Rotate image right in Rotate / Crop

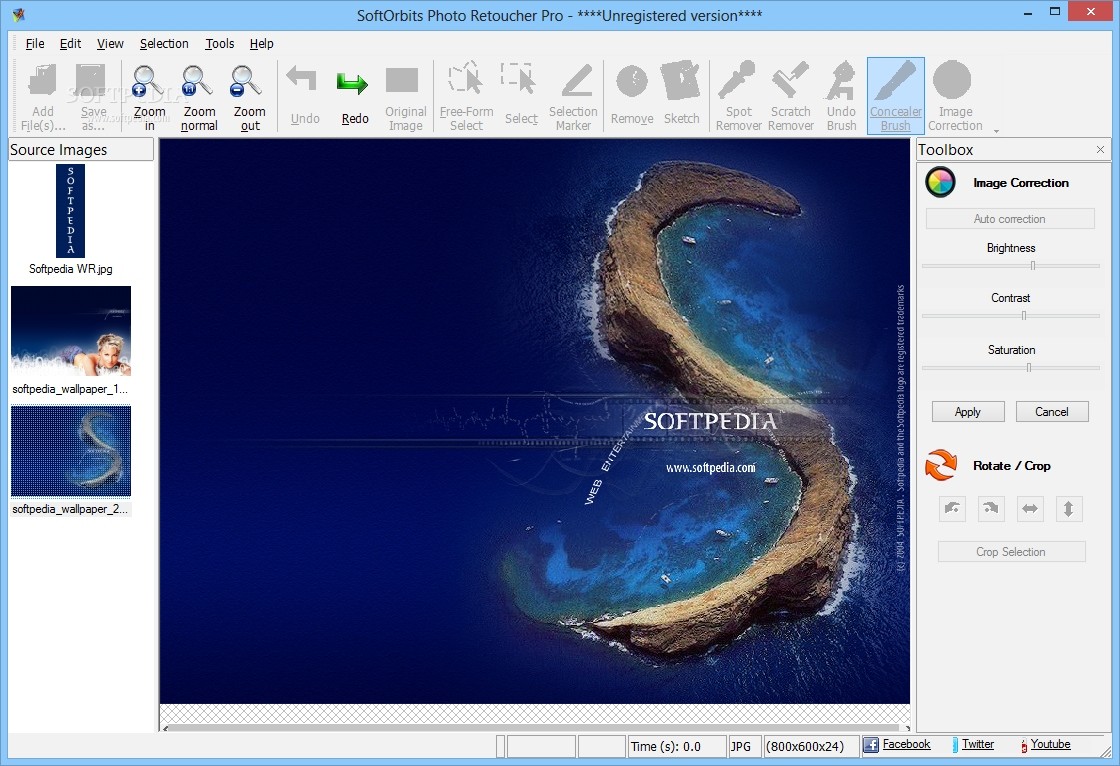point(991,508)
